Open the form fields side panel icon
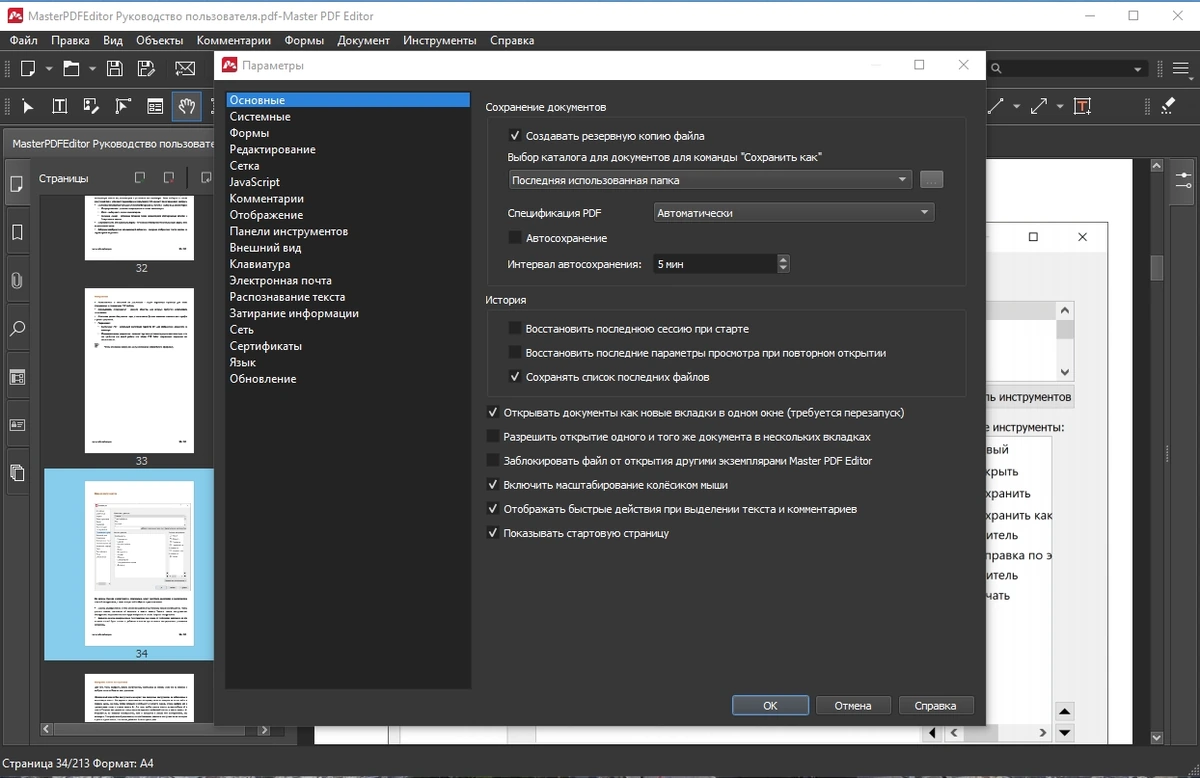This screenshot has width=1200, height=778. coord(16,378)
